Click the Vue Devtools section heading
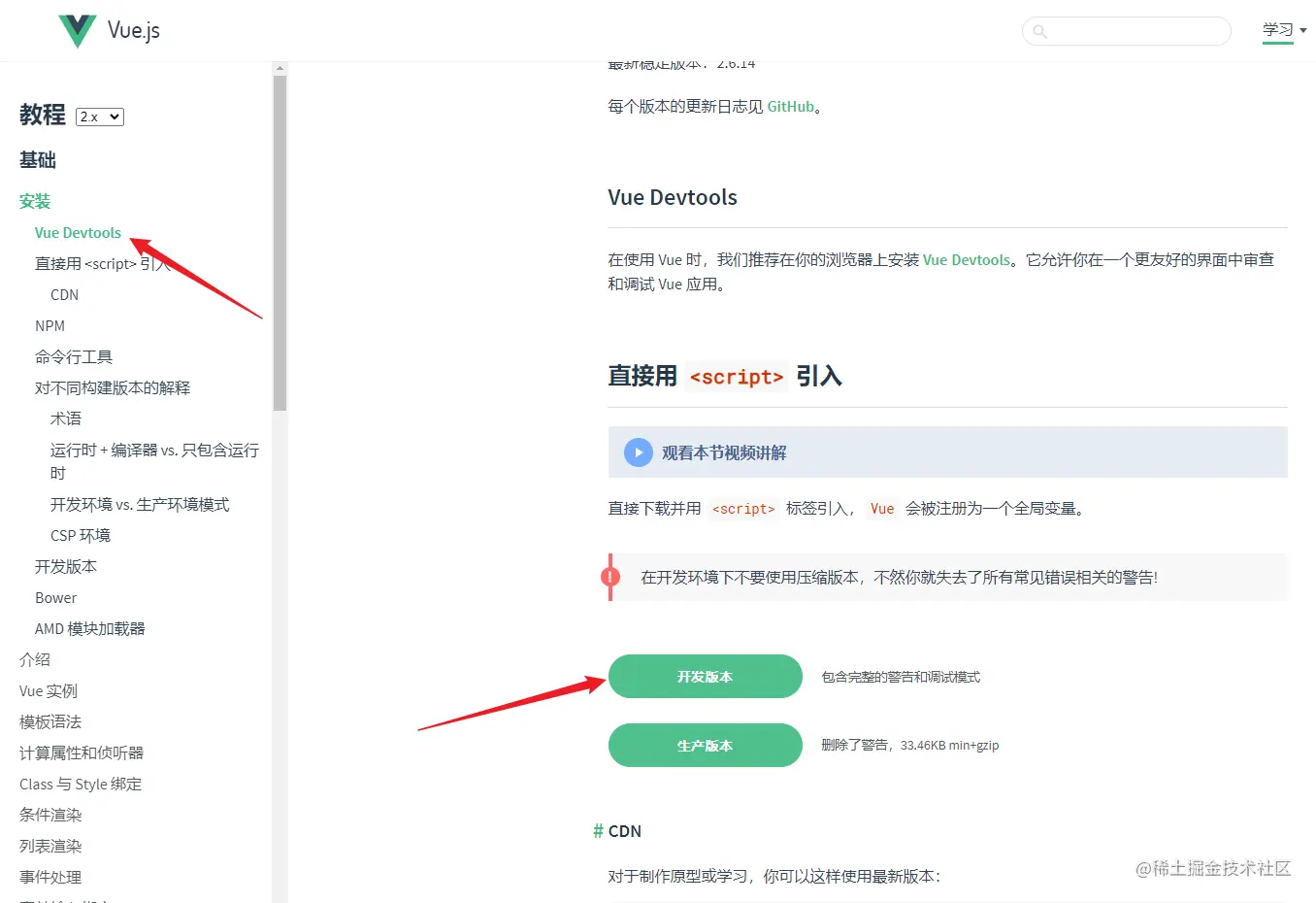Screen dimensions: 1316x903 click(x=673, y=198)
